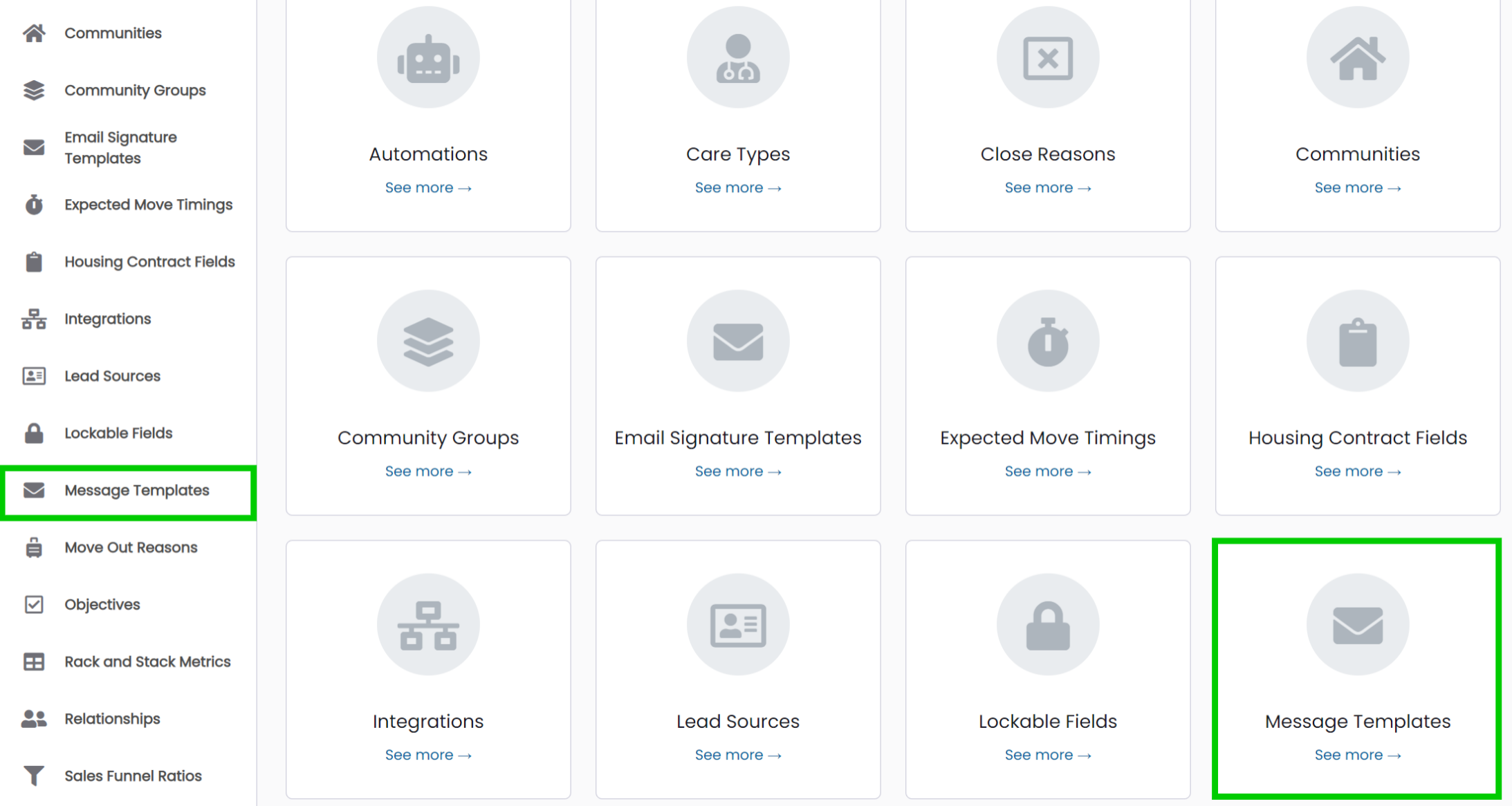Select Email Signature Templates in sidebar
The image size is (1512, 806).
[x=120, y=147]
